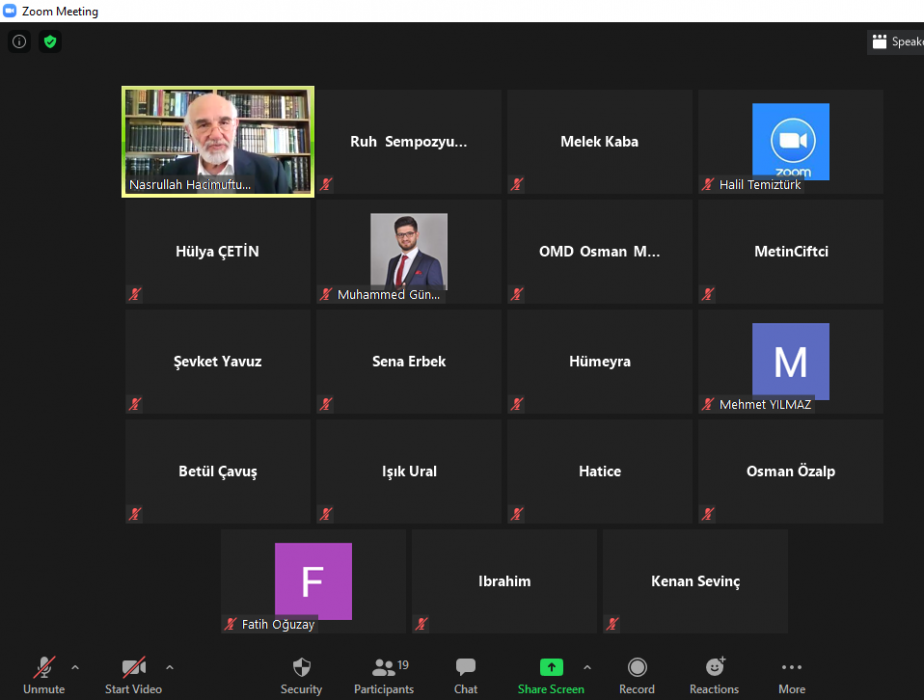Image resolution: width=924 pixels, height=700 pixels.
Task: Select Osman Özalp's participant tile
Action: click(x=791, y=471)
